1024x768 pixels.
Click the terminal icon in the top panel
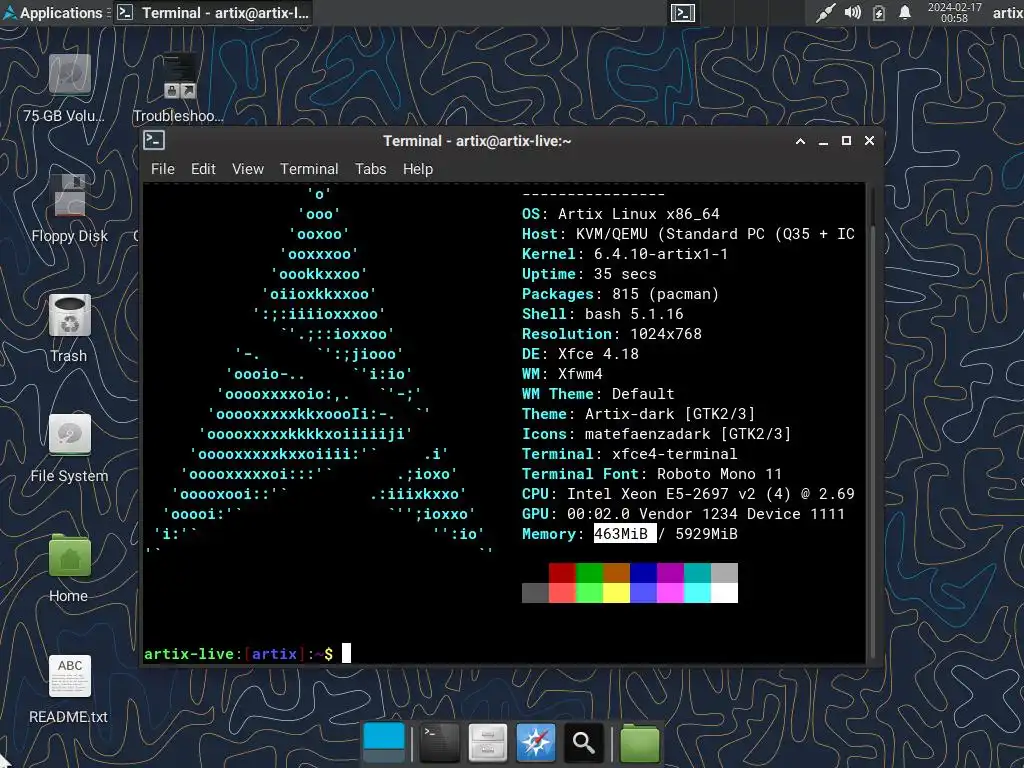pyautogui.click(x=682, y=12)
